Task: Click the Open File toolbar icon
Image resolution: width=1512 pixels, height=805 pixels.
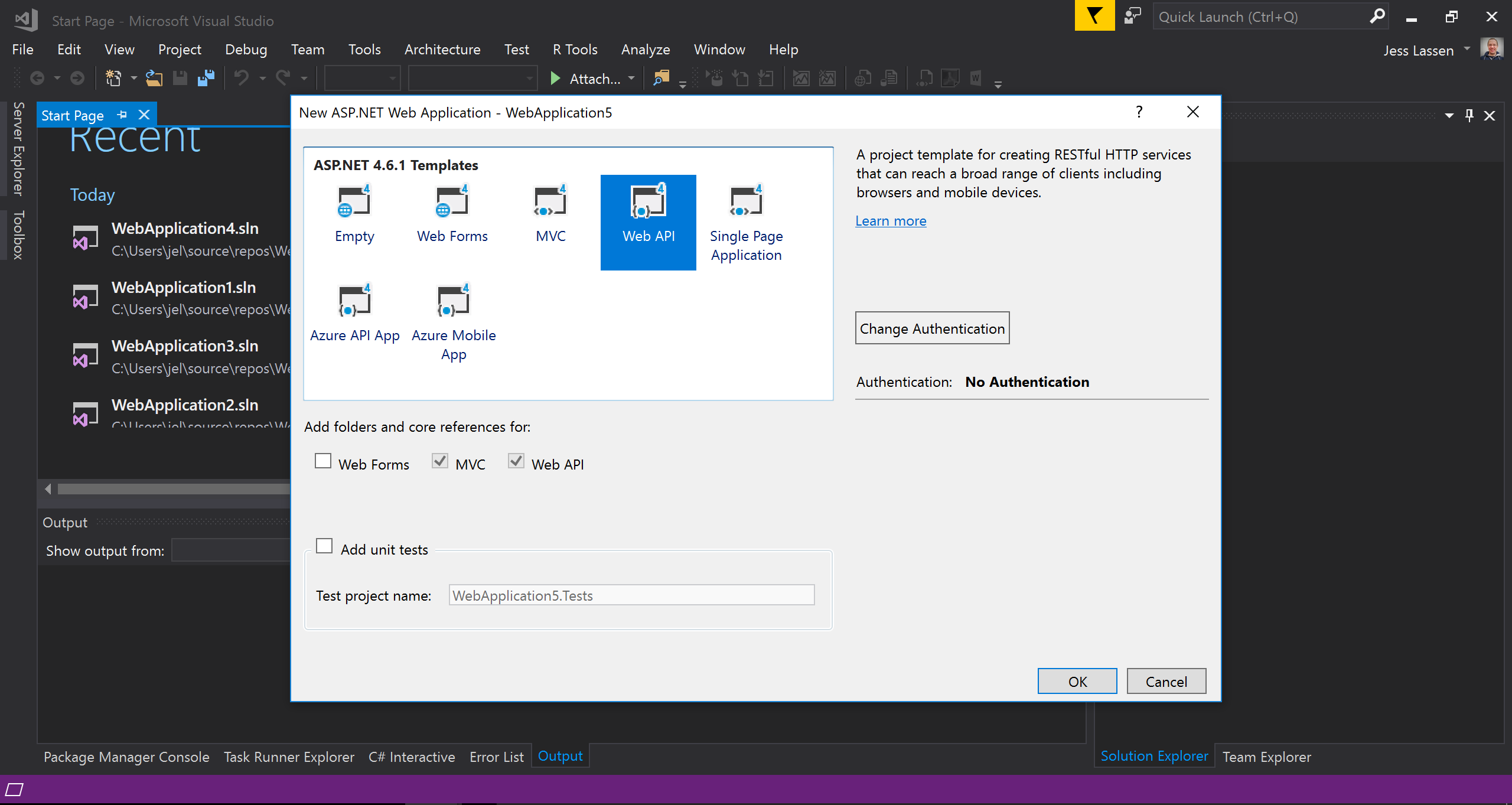Action: [x=154, y=78]
